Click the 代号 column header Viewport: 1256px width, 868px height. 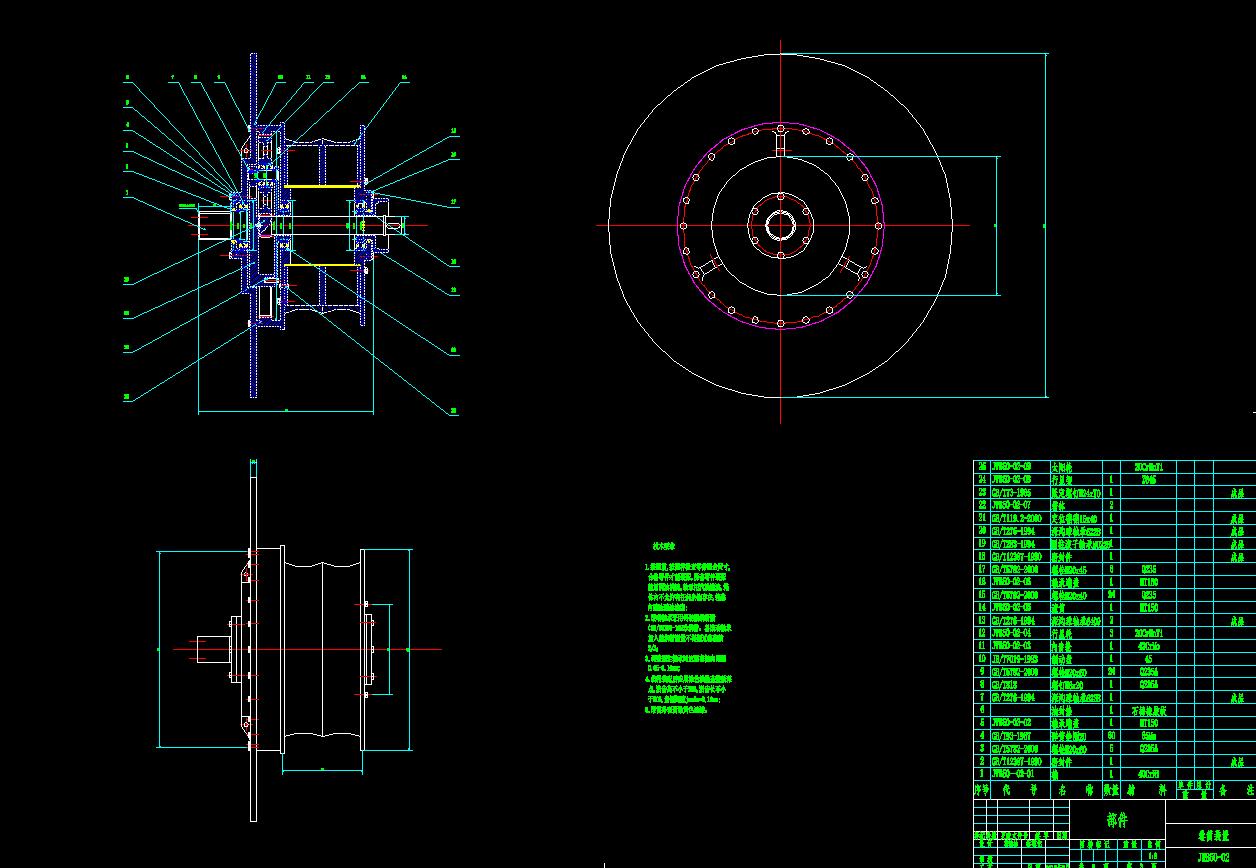coord(1019,790)
